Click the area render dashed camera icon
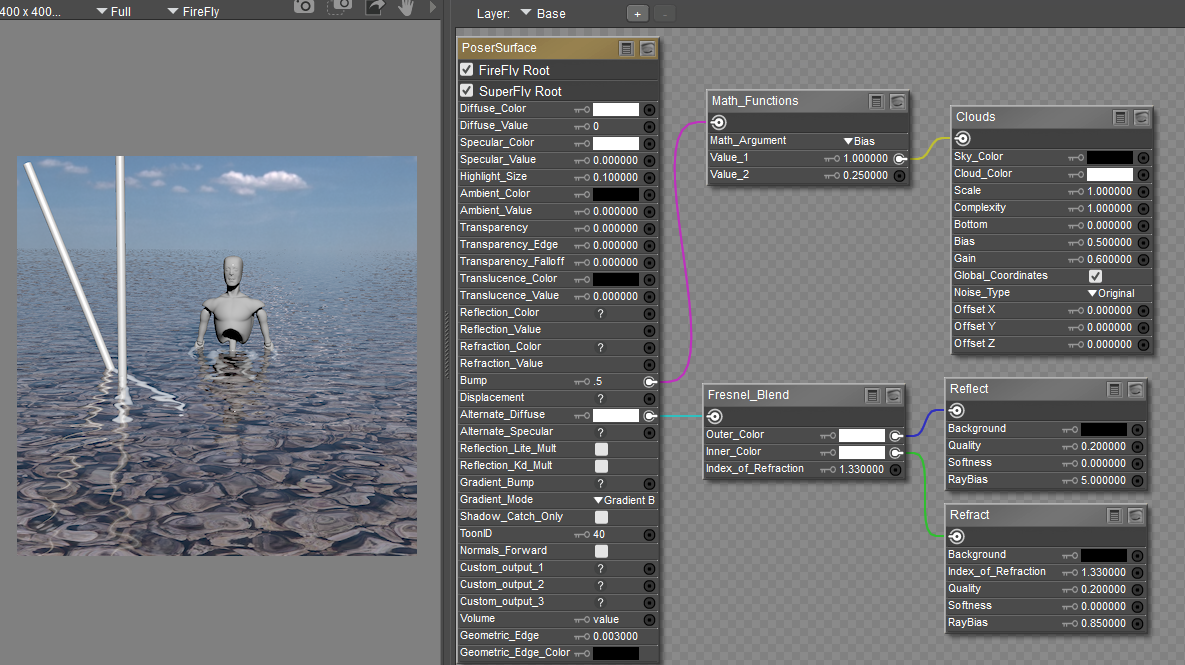This screenshot has height=665, width=1185. tap(340, 8)
